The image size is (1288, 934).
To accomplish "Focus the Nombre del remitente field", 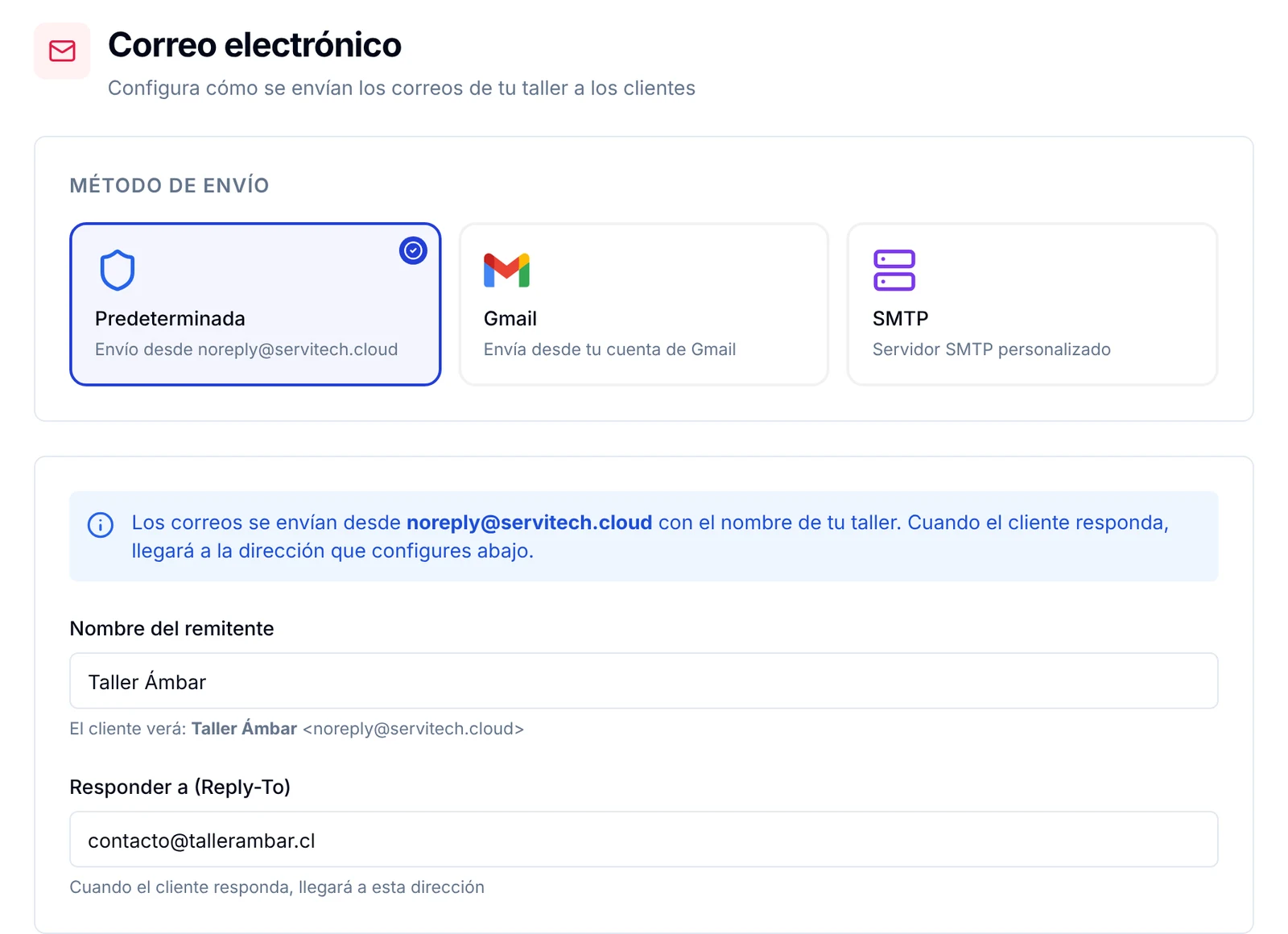I will [x=644, y=681].
